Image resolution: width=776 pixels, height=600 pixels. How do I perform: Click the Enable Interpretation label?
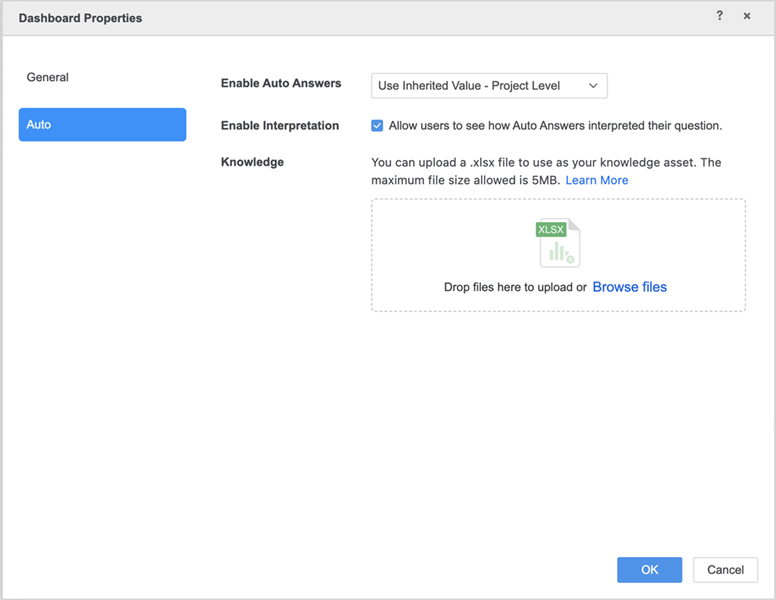point(280,126)
